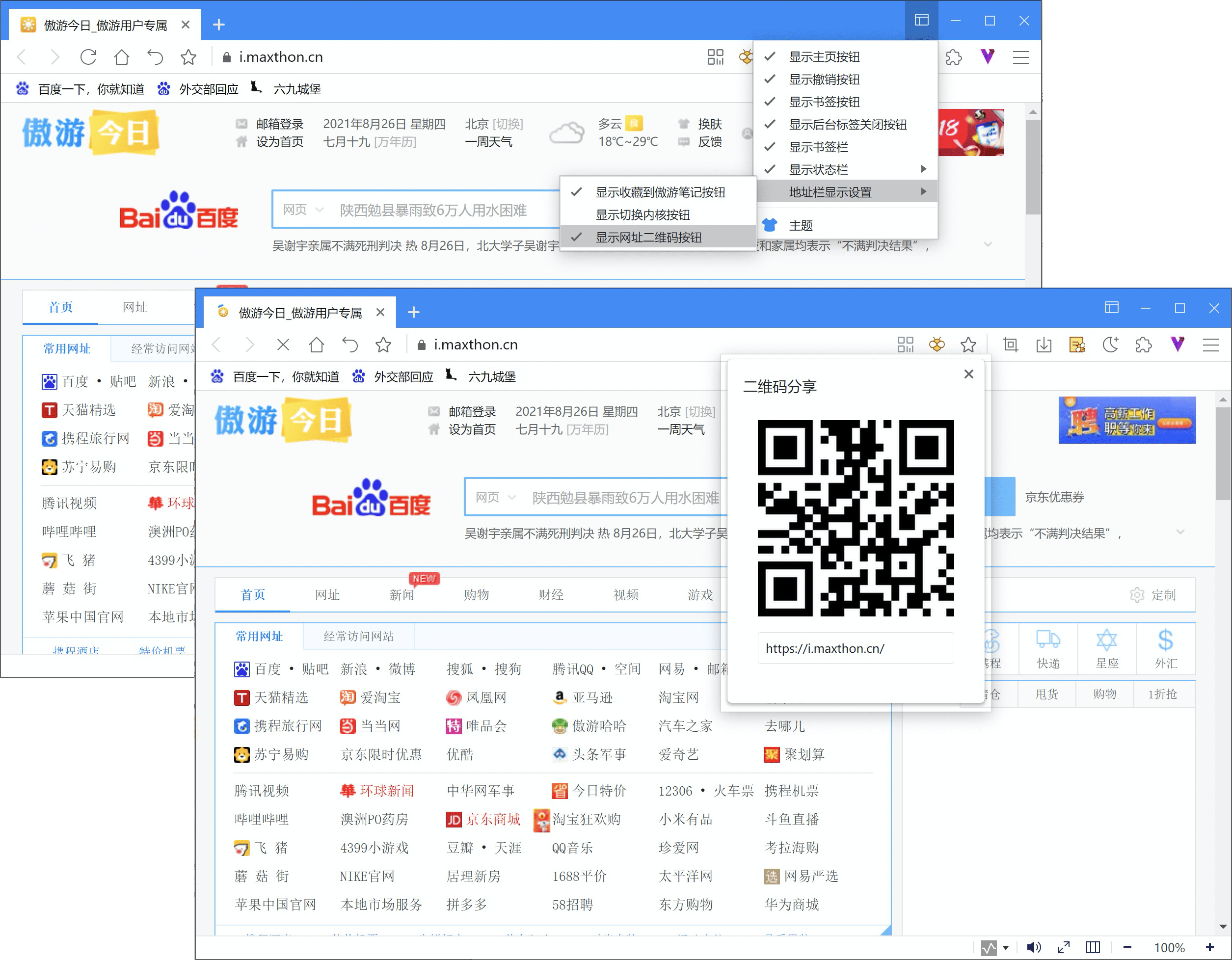Click zoom in plus in status bar
This screenshot has height=960, width=1232.
(1209, 948)
